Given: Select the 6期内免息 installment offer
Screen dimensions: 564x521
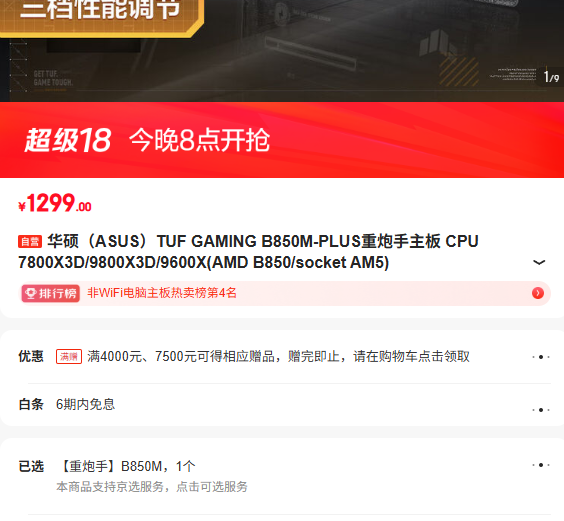Looking at the screenshot, I should (85, 404).
